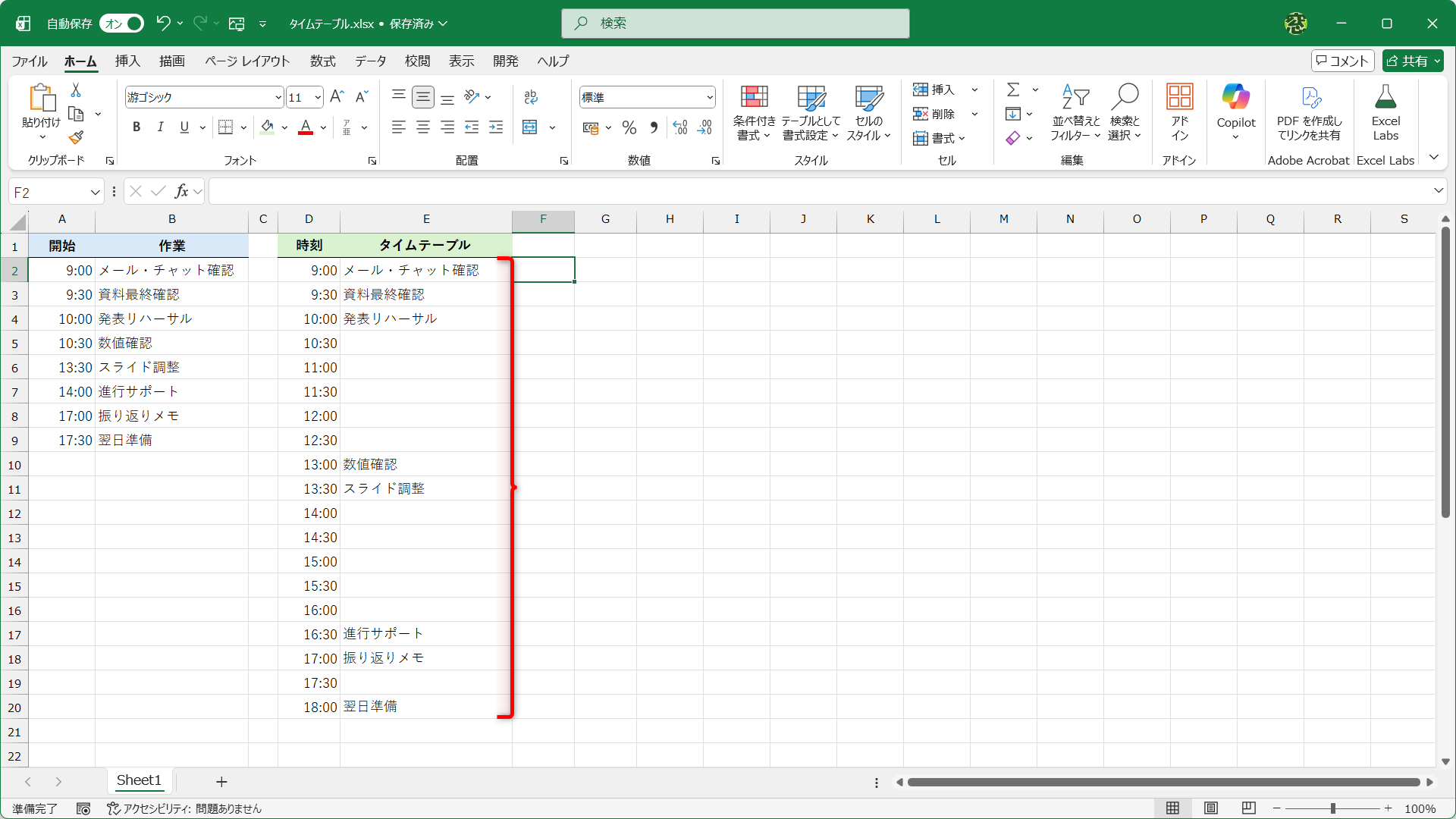Screen dimensions: 1456x819
Task: Select the percent style icon
Action: [x=629, y=127]
